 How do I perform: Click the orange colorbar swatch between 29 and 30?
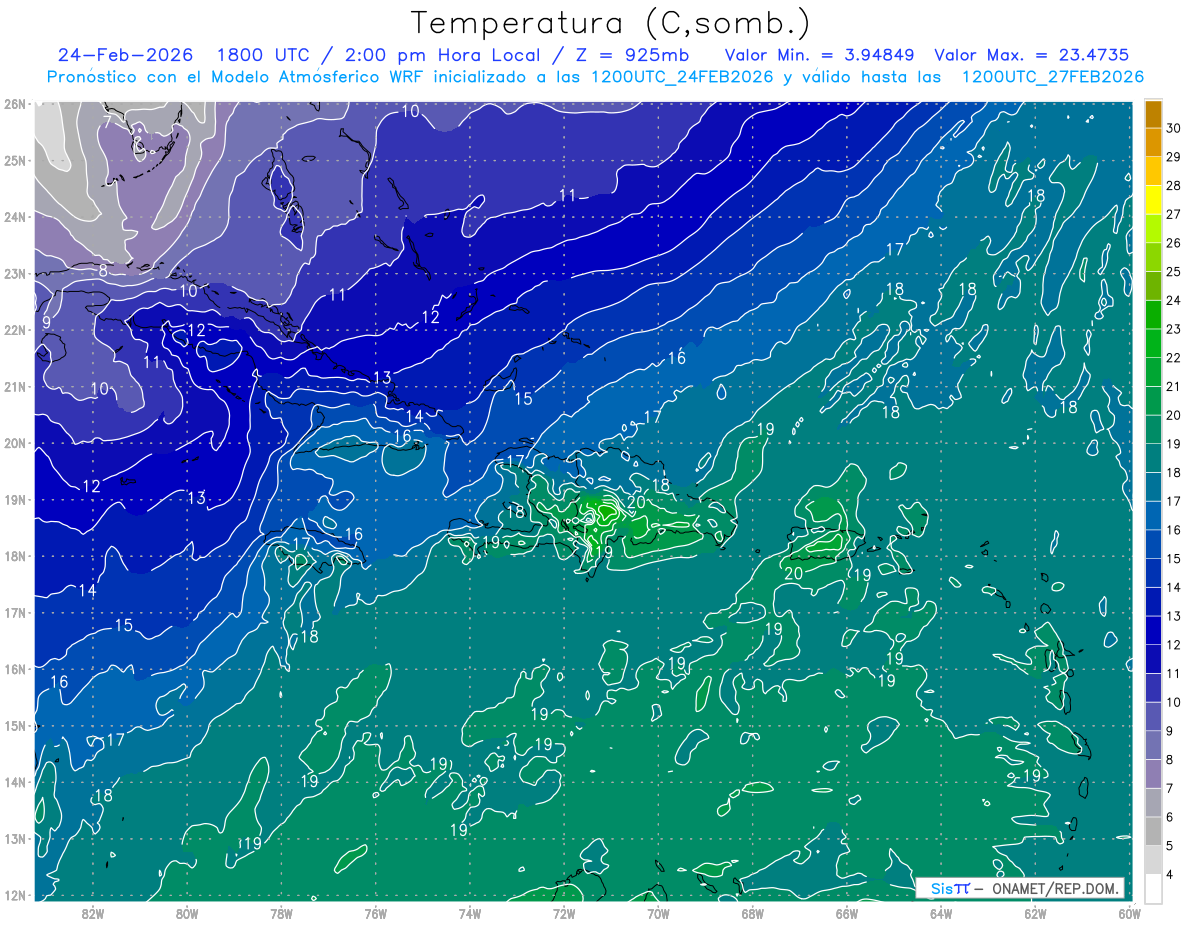(1153, 142)
